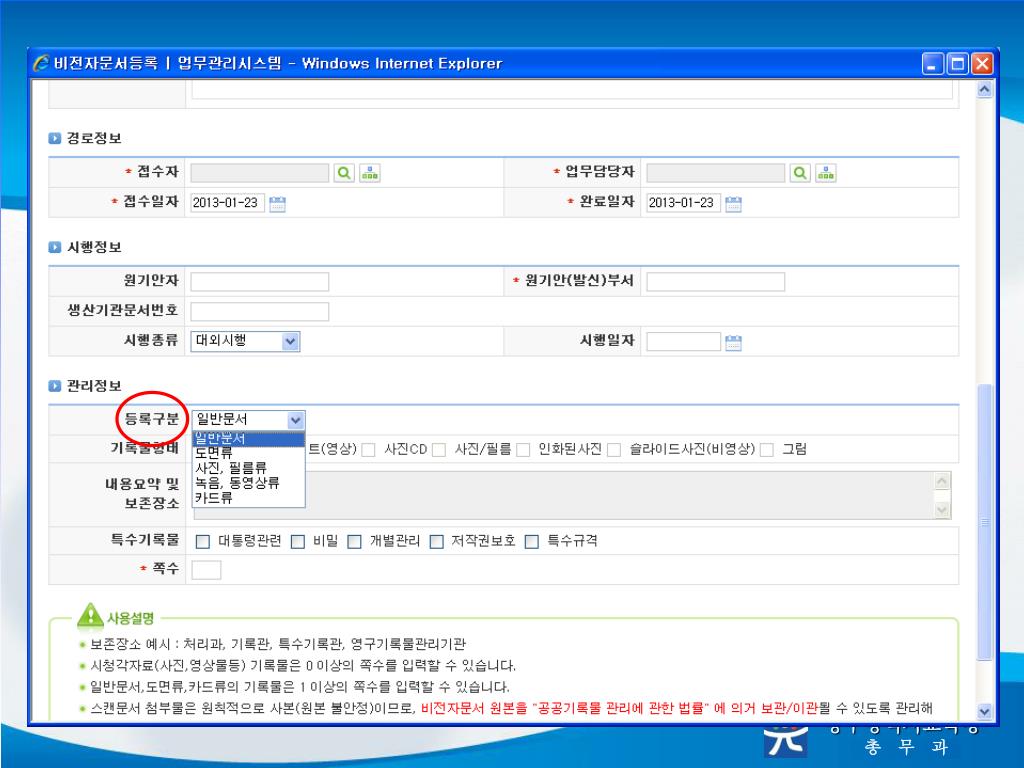Enable the 비밀 checkbox
Viewport: 1024px width, 768px height.
tap(298, 542)
